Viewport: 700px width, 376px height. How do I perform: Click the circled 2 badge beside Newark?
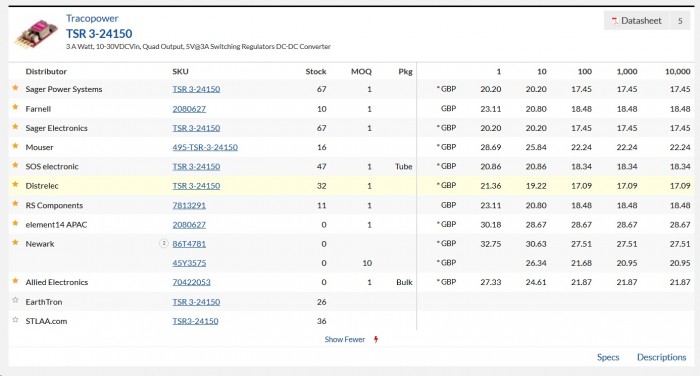pyautogui.click(x=163, y=243)
